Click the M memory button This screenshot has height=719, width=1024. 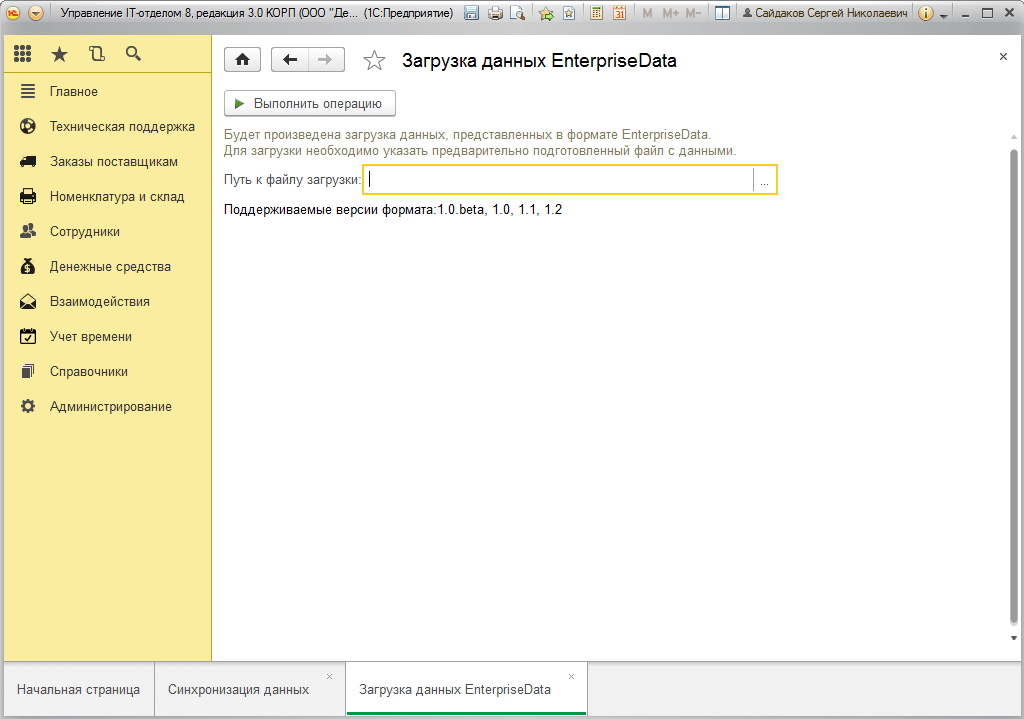pos(647,13)
